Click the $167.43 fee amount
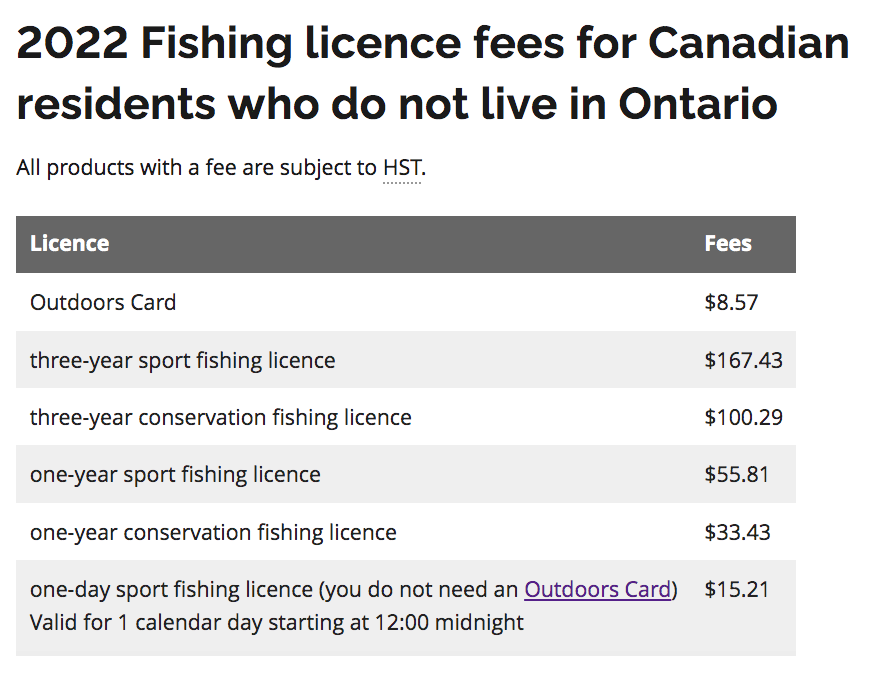Viewport: 872px width, 686px height. (x=743, y=360)
